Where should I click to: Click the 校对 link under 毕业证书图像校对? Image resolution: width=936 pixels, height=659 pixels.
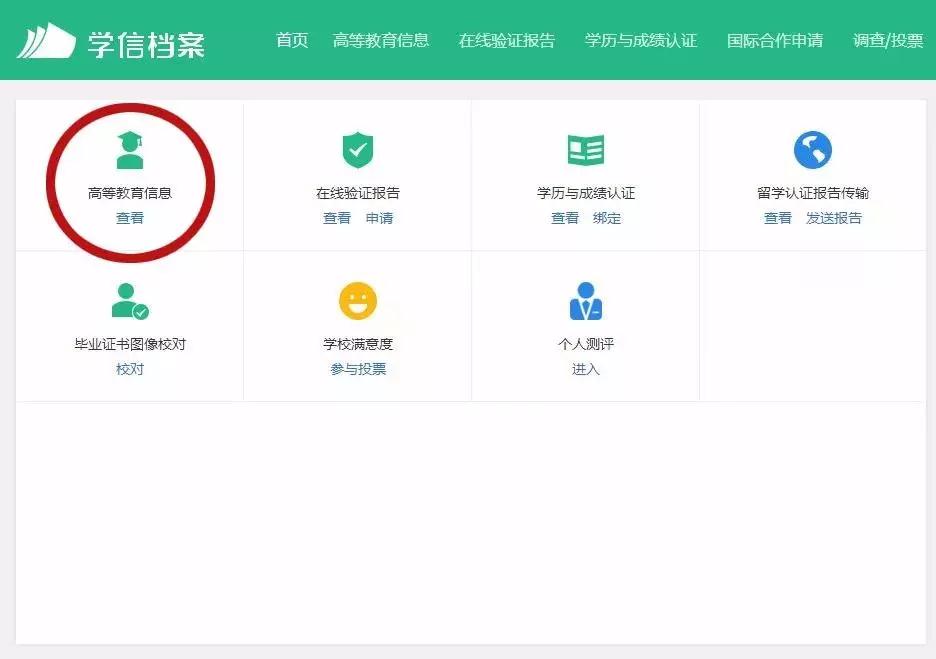pyautogui.click(x=130, y=369)
